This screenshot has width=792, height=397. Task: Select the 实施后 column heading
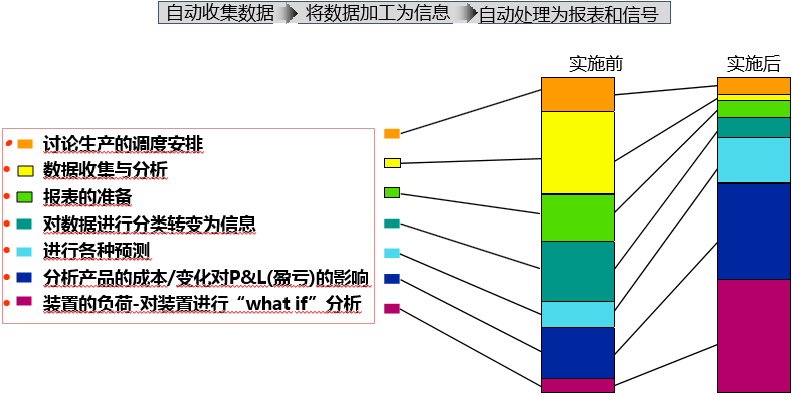click(754, 65)
